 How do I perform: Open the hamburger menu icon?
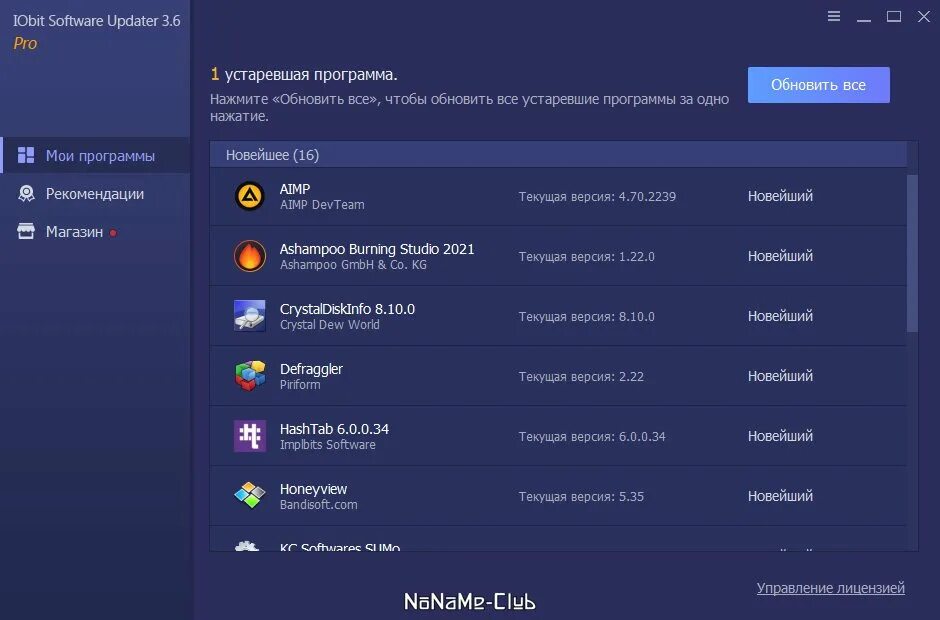point(833,16)
